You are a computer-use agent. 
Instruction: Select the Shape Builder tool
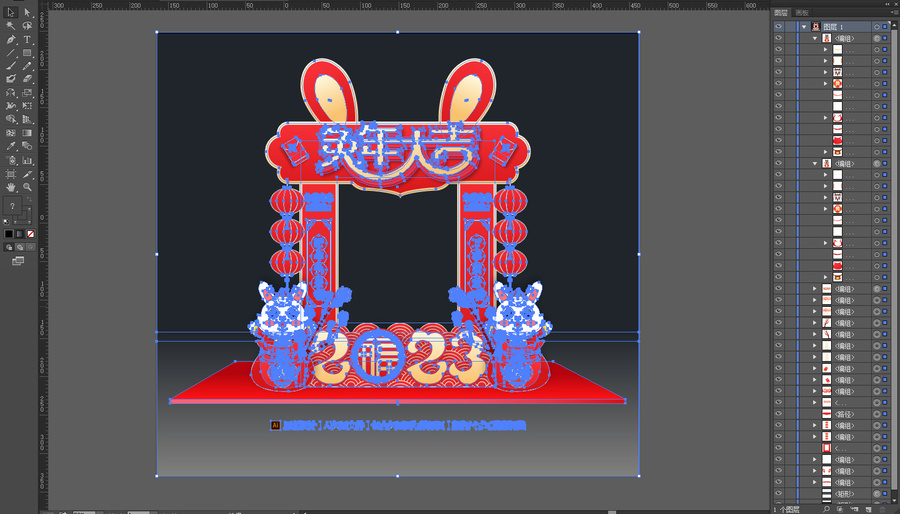pyautogui.click(x=11, y=119)
